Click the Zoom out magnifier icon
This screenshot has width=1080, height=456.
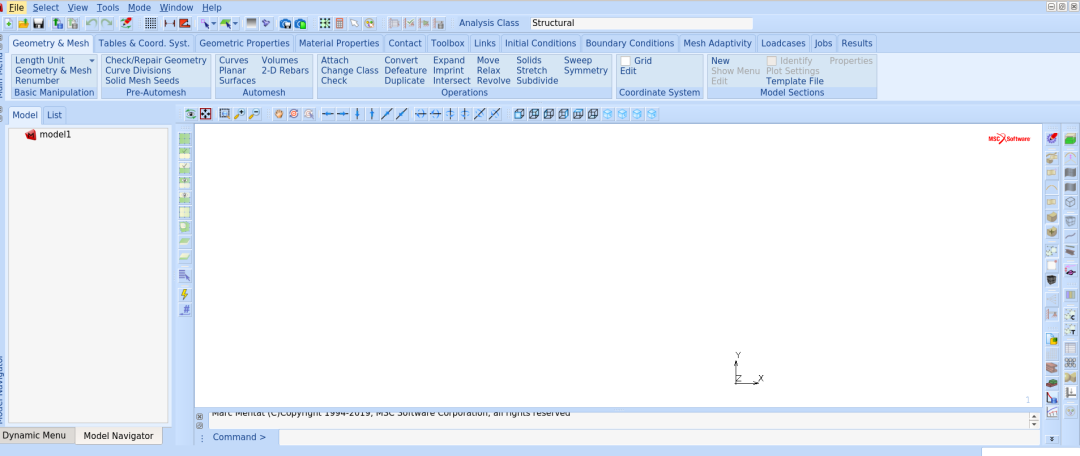coord(254,114)
